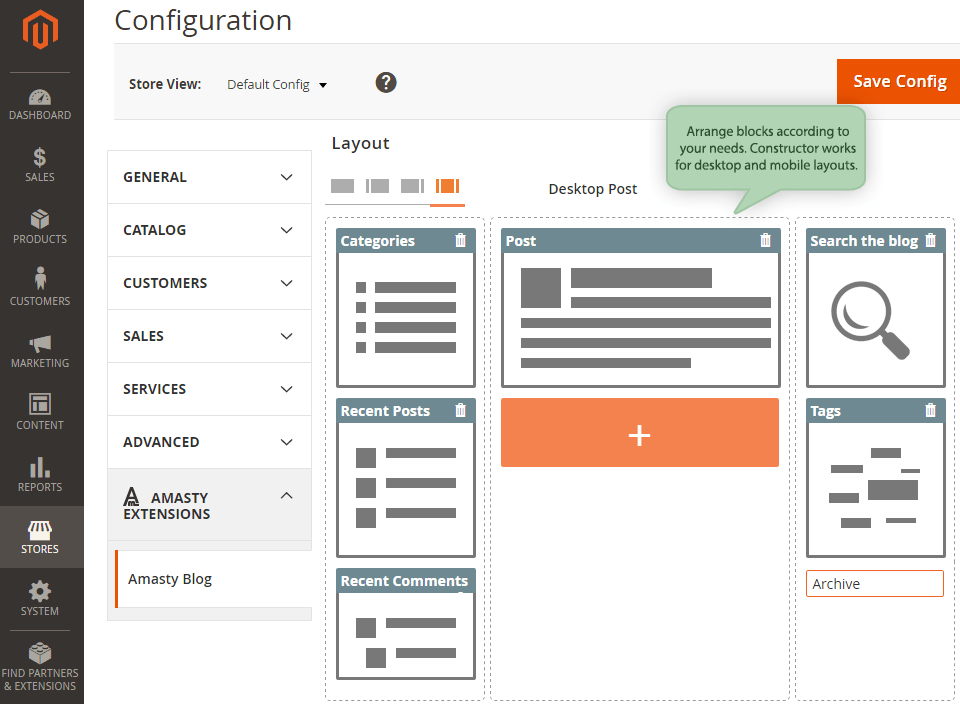Click the Recent Posts trash icon
Screen dimensions: 960x704
pos(460,410)
